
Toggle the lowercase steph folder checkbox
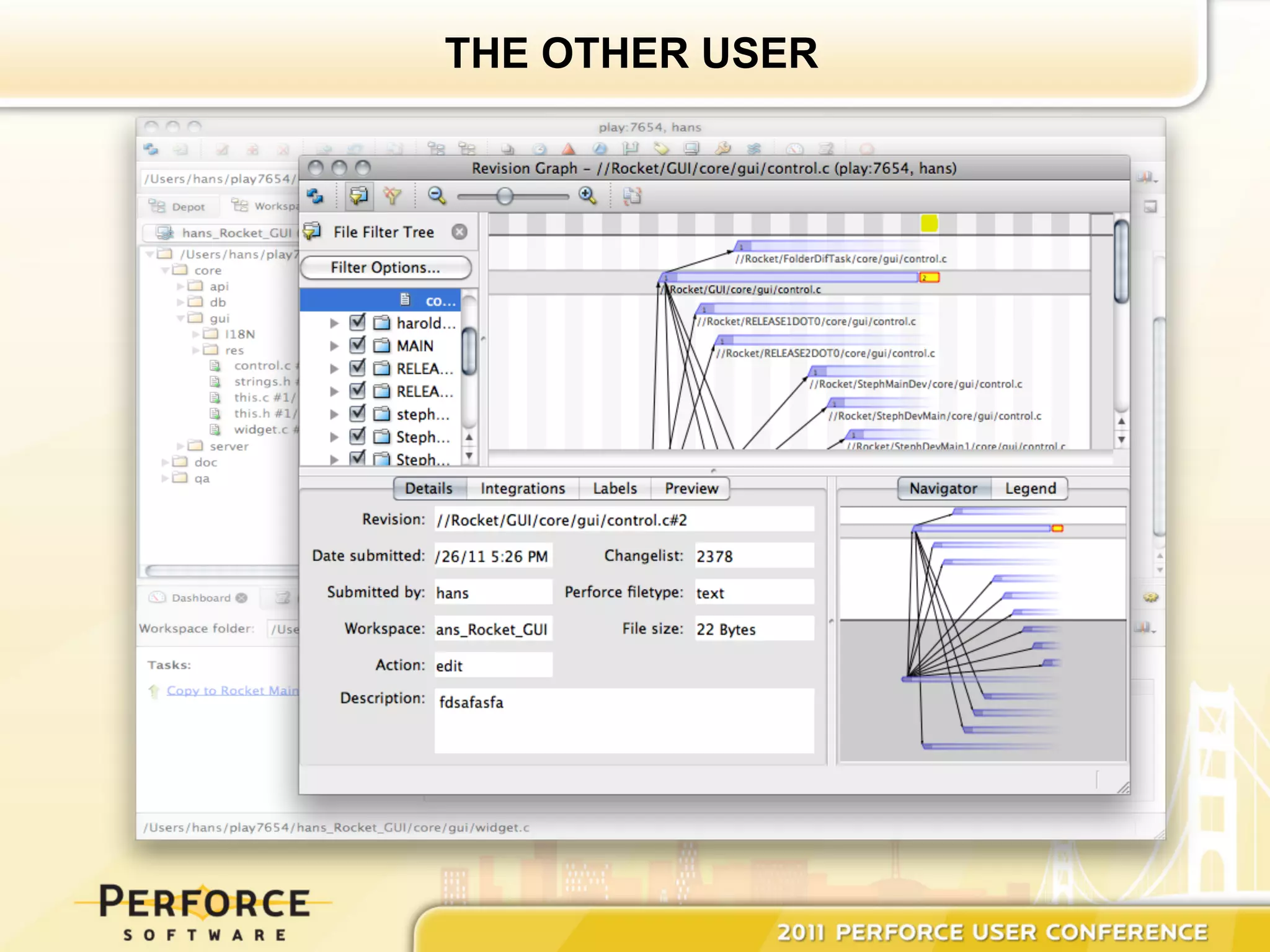[357, 414]
